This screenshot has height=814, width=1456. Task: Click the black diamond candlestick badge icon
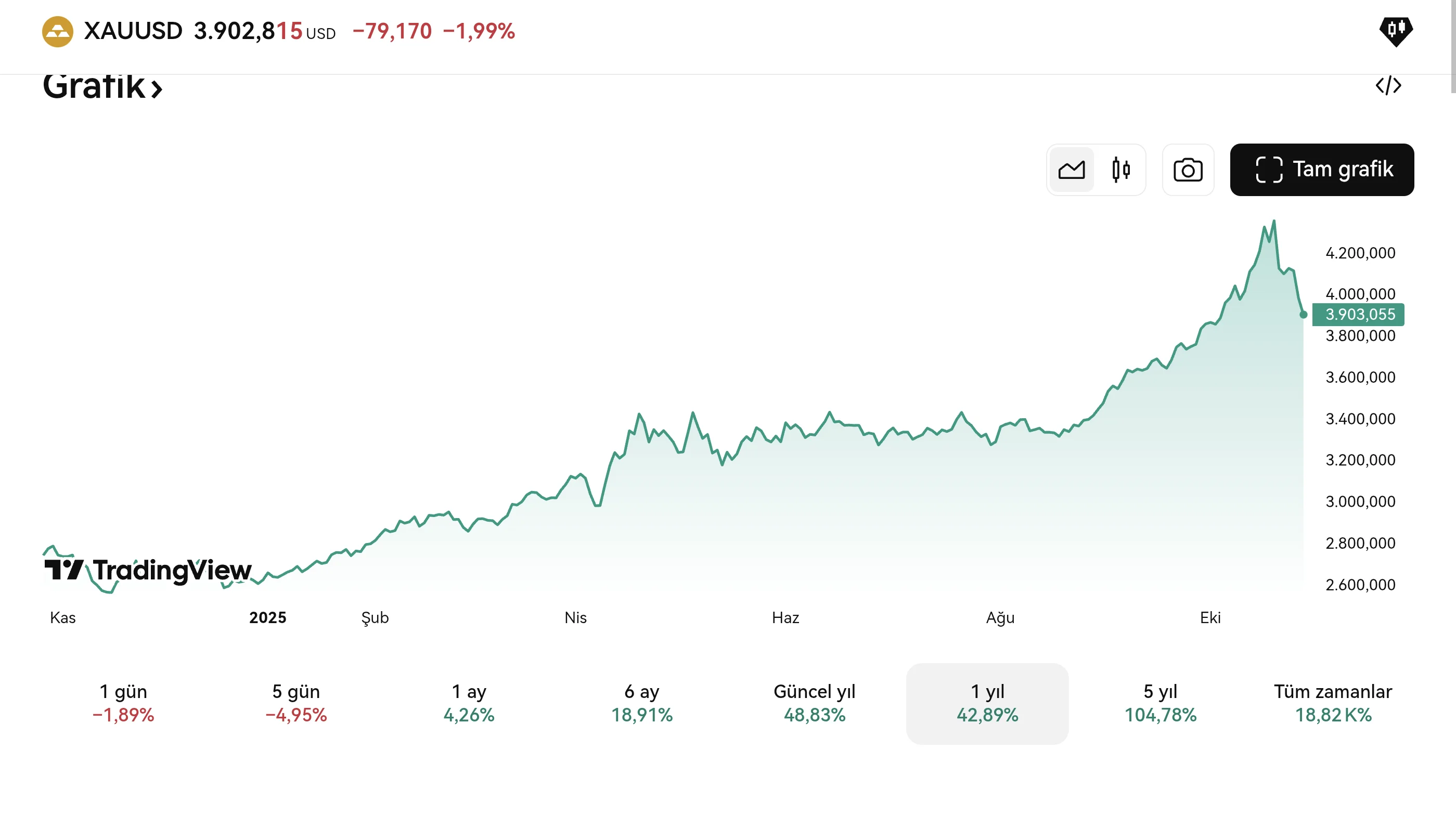(1396, 31)
